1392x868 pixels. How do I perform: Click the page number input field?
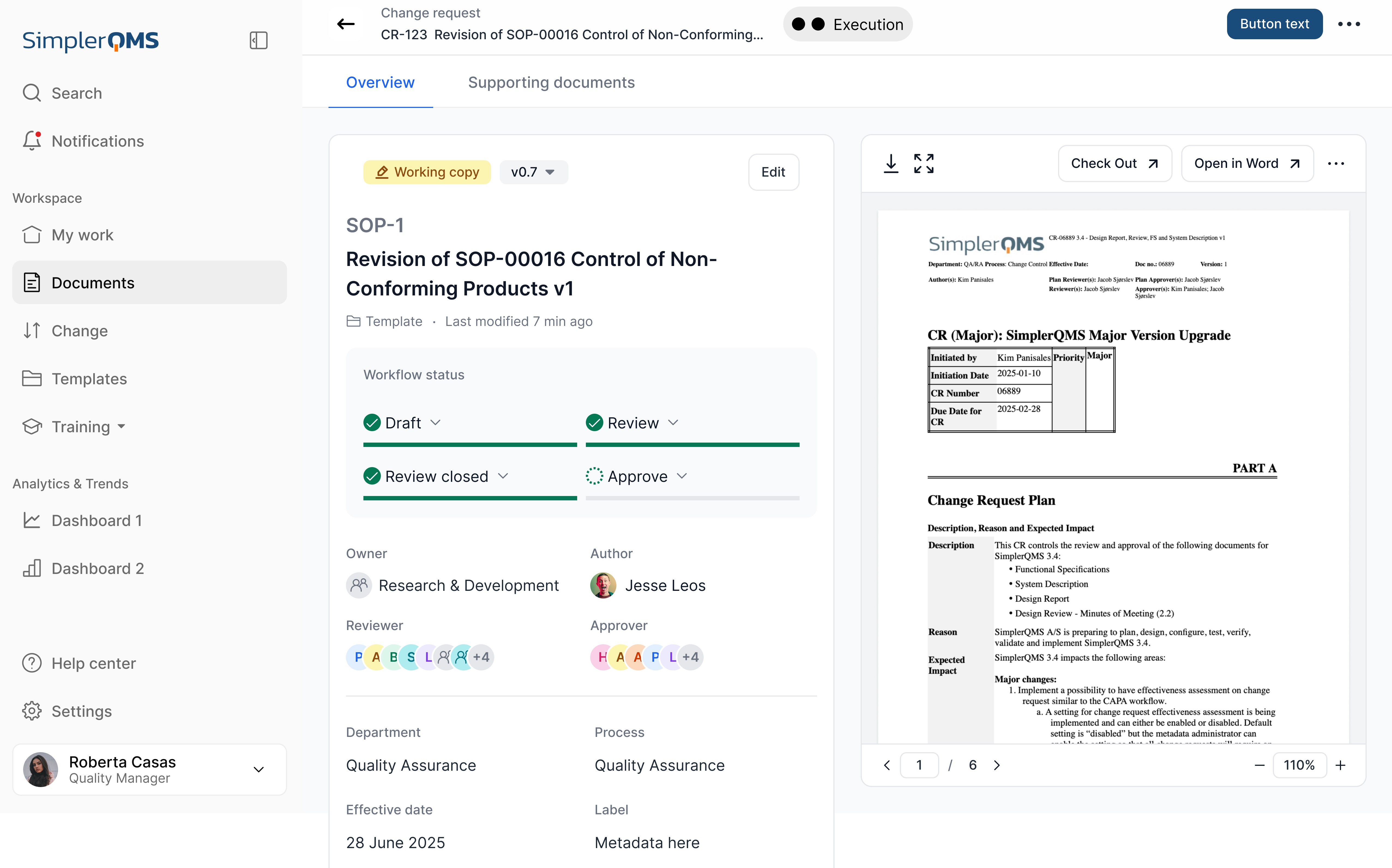click(x=919, y=765)
